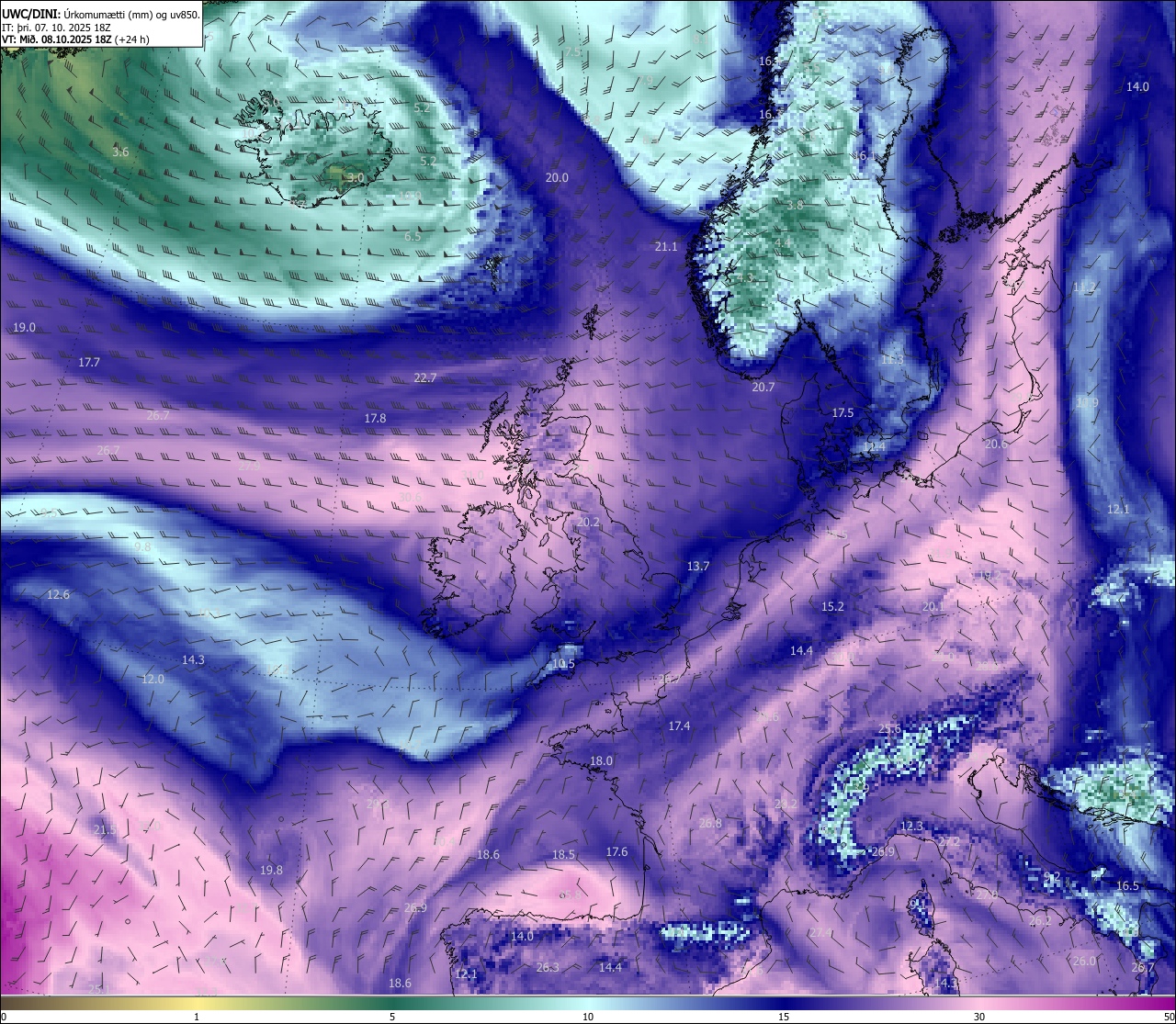
Task: Click the 30 tick on the color scale
Action: click(979, 1017)
